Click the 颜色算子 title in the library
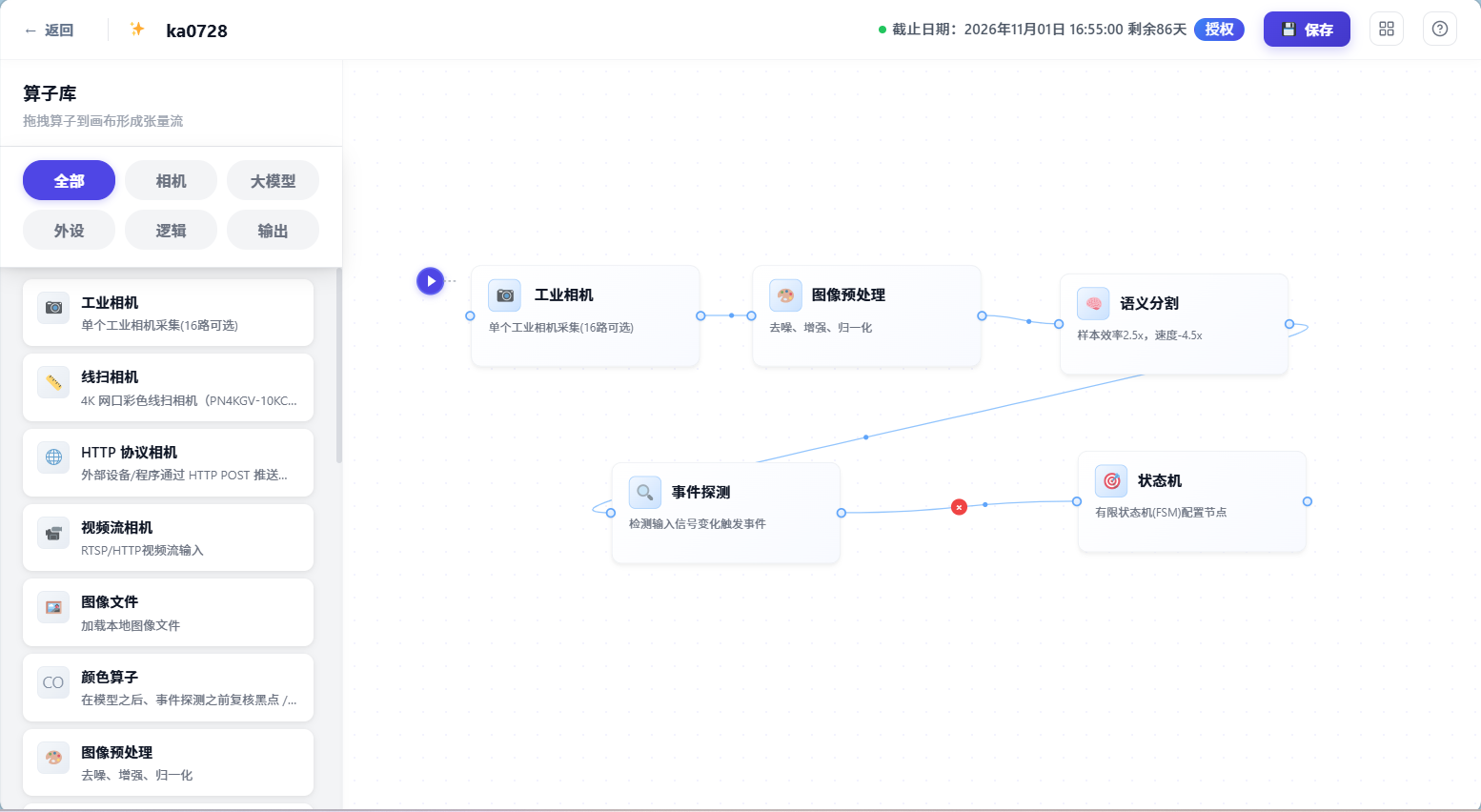 pyautogui.click(x=110, y=678)
